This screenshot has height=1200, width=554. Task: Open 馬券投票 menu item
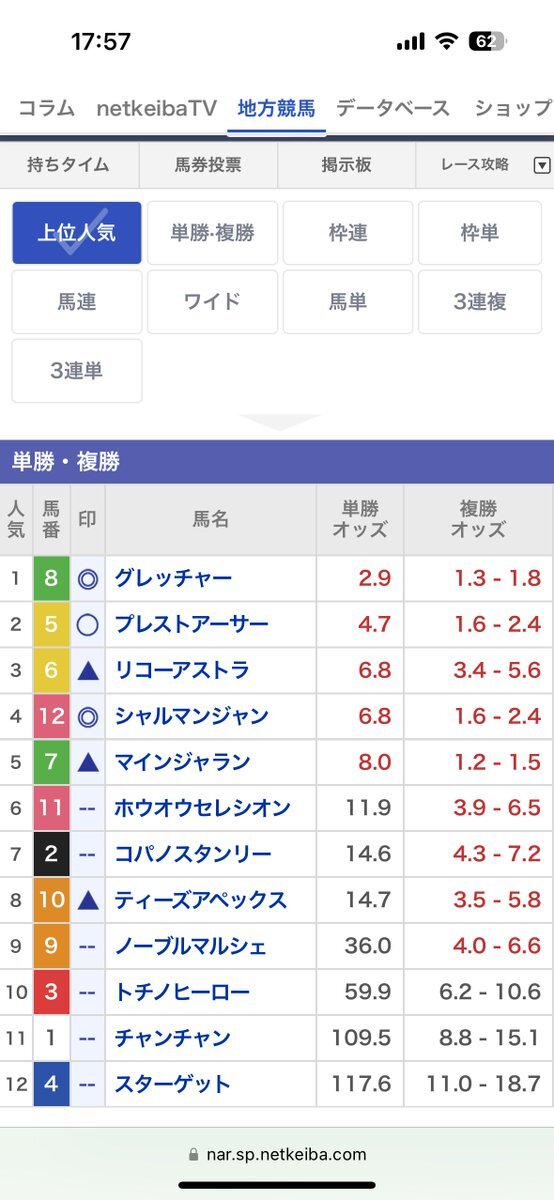click(208, 166)
